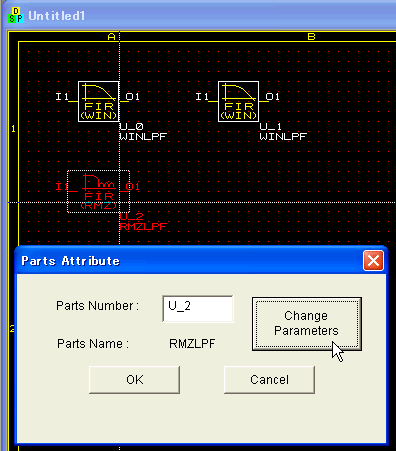Click the red I1 input pin of U_2
The width and height of the screenshot is (396, 451).
click(62, 187)
